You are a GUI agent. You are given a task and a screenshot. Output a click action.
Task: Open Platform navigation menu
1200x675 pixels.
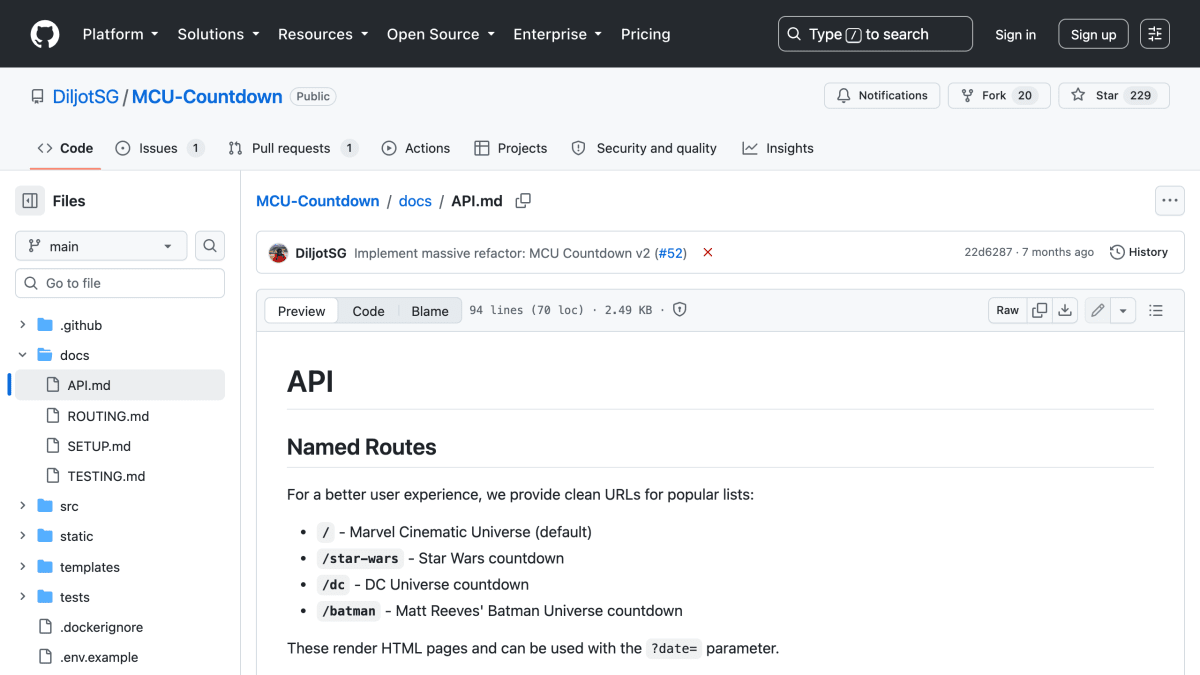click(120, 34)
